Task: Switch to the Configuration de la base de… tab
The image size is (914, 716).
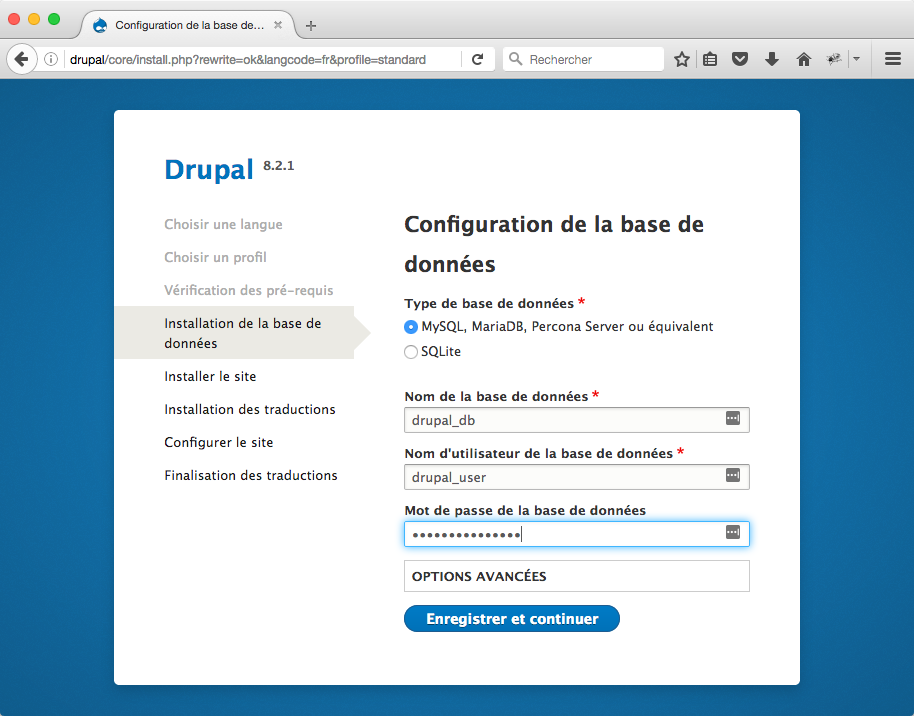Action: pyautogui.click(x=188, y=25)
